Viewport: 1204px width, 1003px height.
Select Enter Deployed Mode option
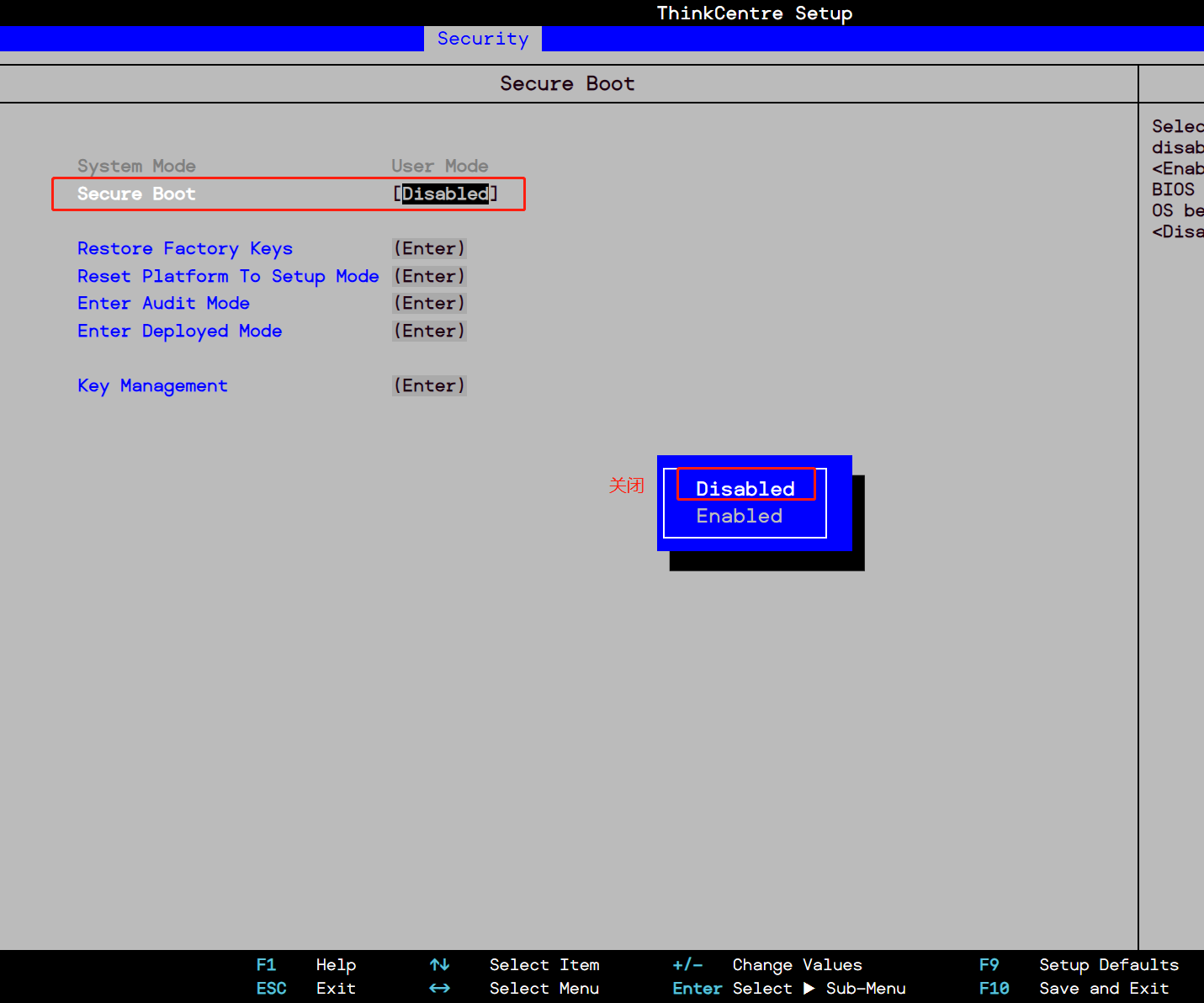click(179, 331)
